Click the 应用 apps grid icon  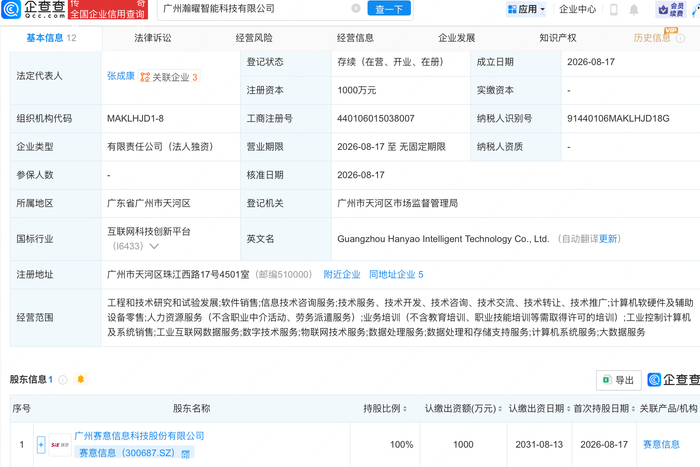coord(512,9)
